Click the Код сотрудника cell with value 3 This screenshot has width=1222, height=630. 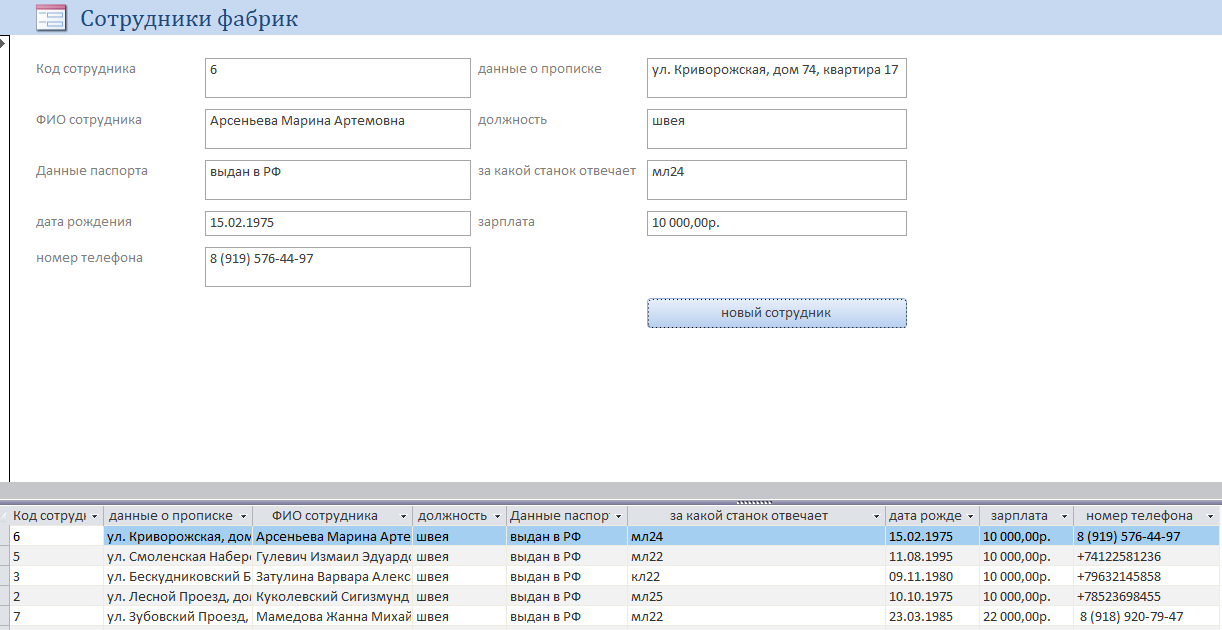coord(57,576)
